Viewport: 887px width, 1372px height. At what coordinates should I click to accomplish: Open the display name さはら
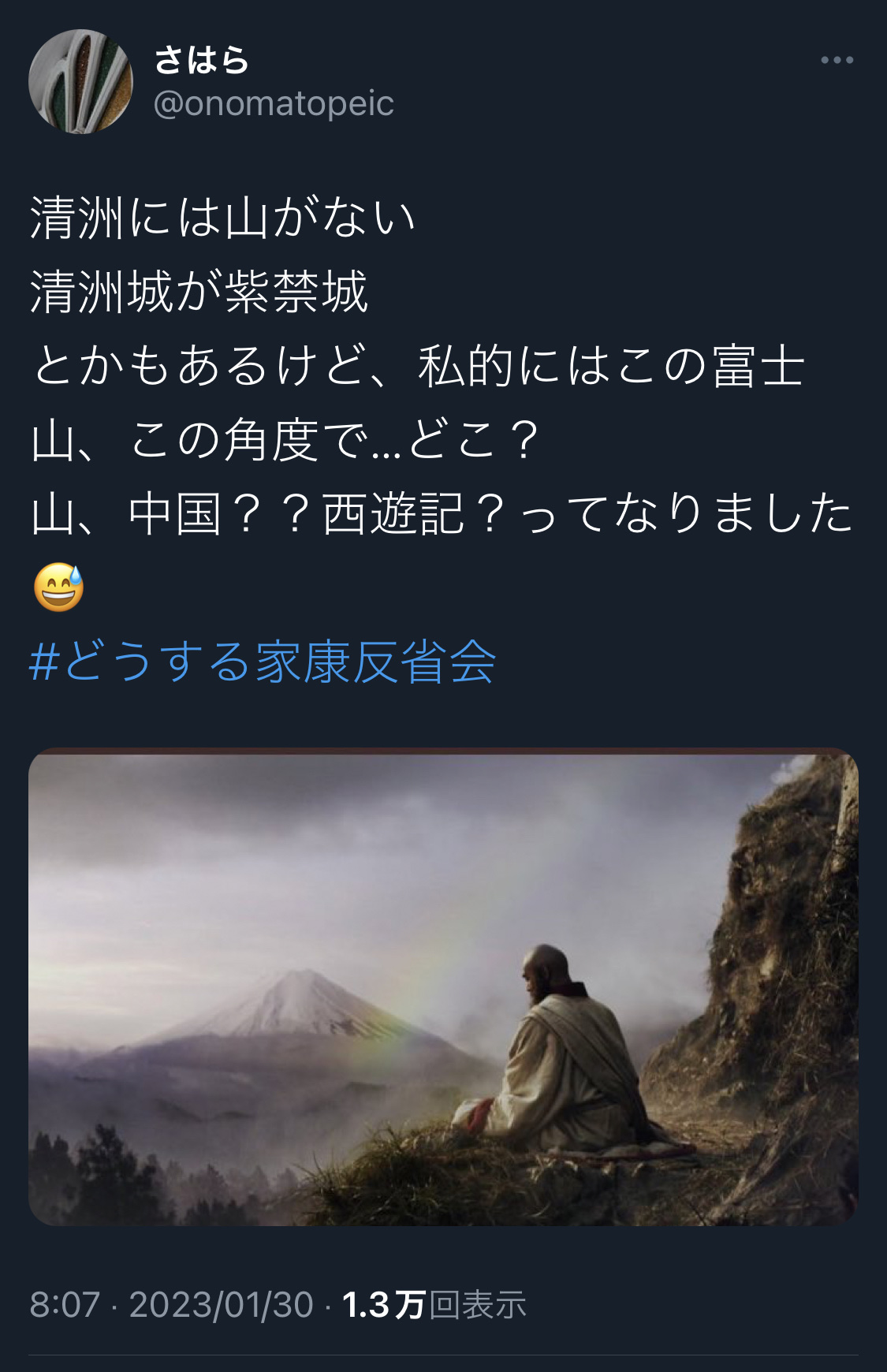click(202, 60)
